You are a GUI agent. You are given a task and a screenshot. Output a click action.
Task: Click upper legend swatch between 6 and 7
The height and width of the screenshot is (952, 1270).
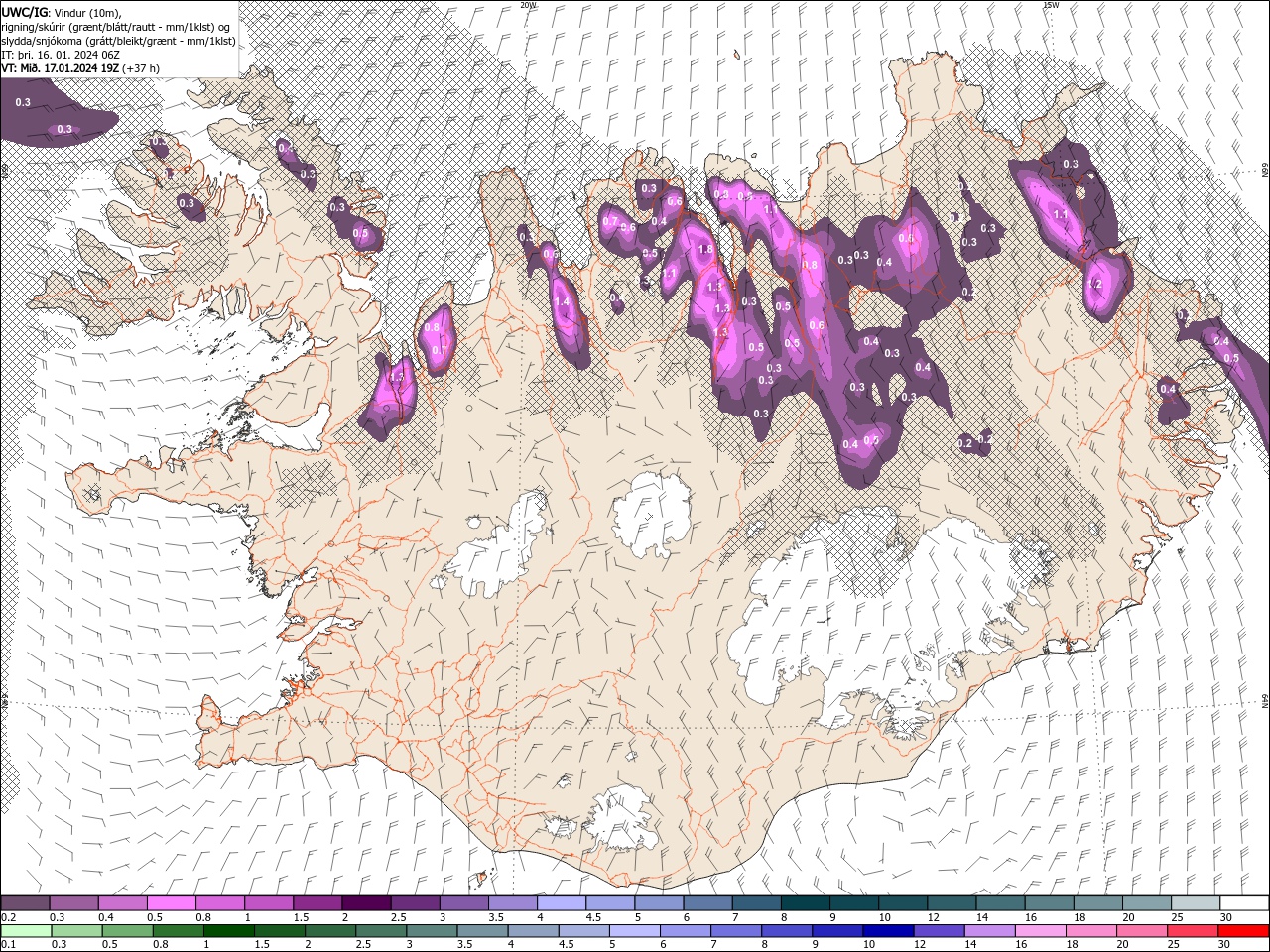(x=707, y=903)
